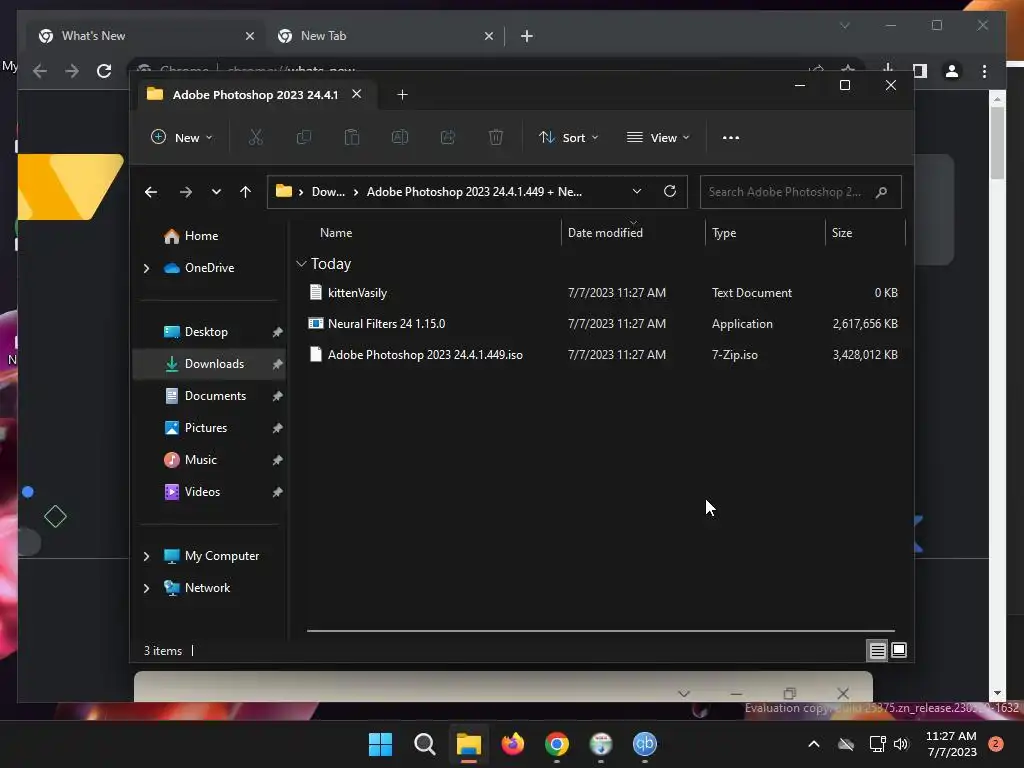The image size is (1024, 768).
Task: Click the Delete trash icon in toolbar
Action: (x=496, y=137)
